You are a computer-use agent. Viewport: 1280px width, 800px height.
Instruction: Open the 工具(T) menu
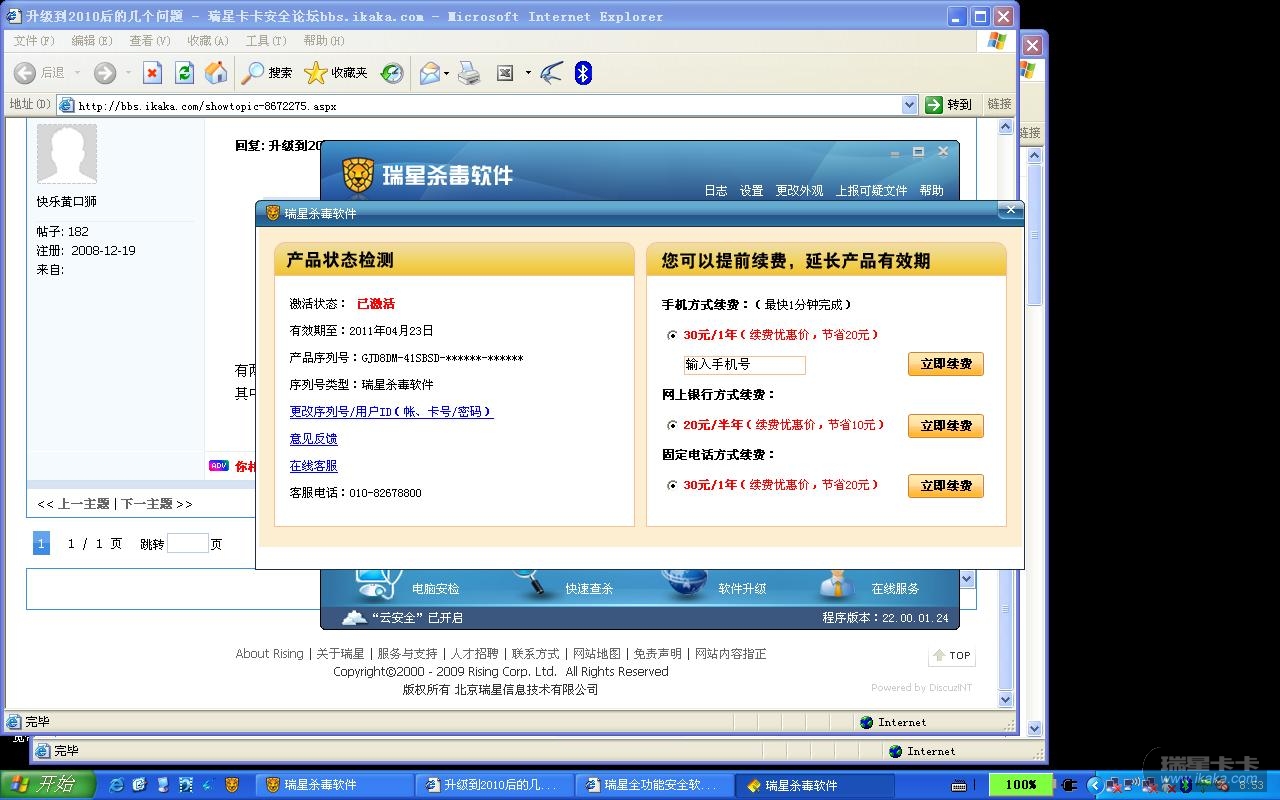coord(265,41)
